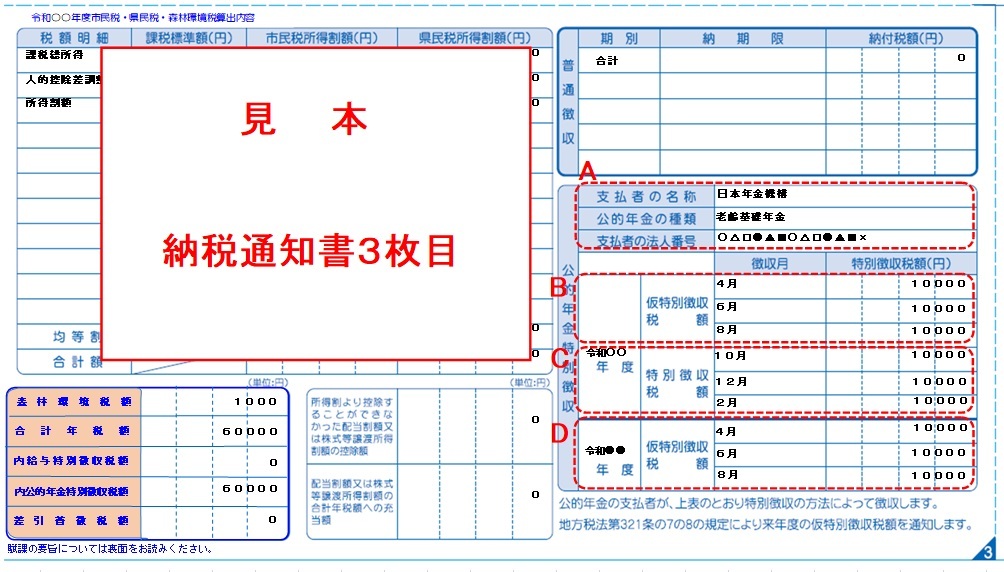Click the 支払者の名称 label
1004x572 pixels.
[x=647, y=197]
